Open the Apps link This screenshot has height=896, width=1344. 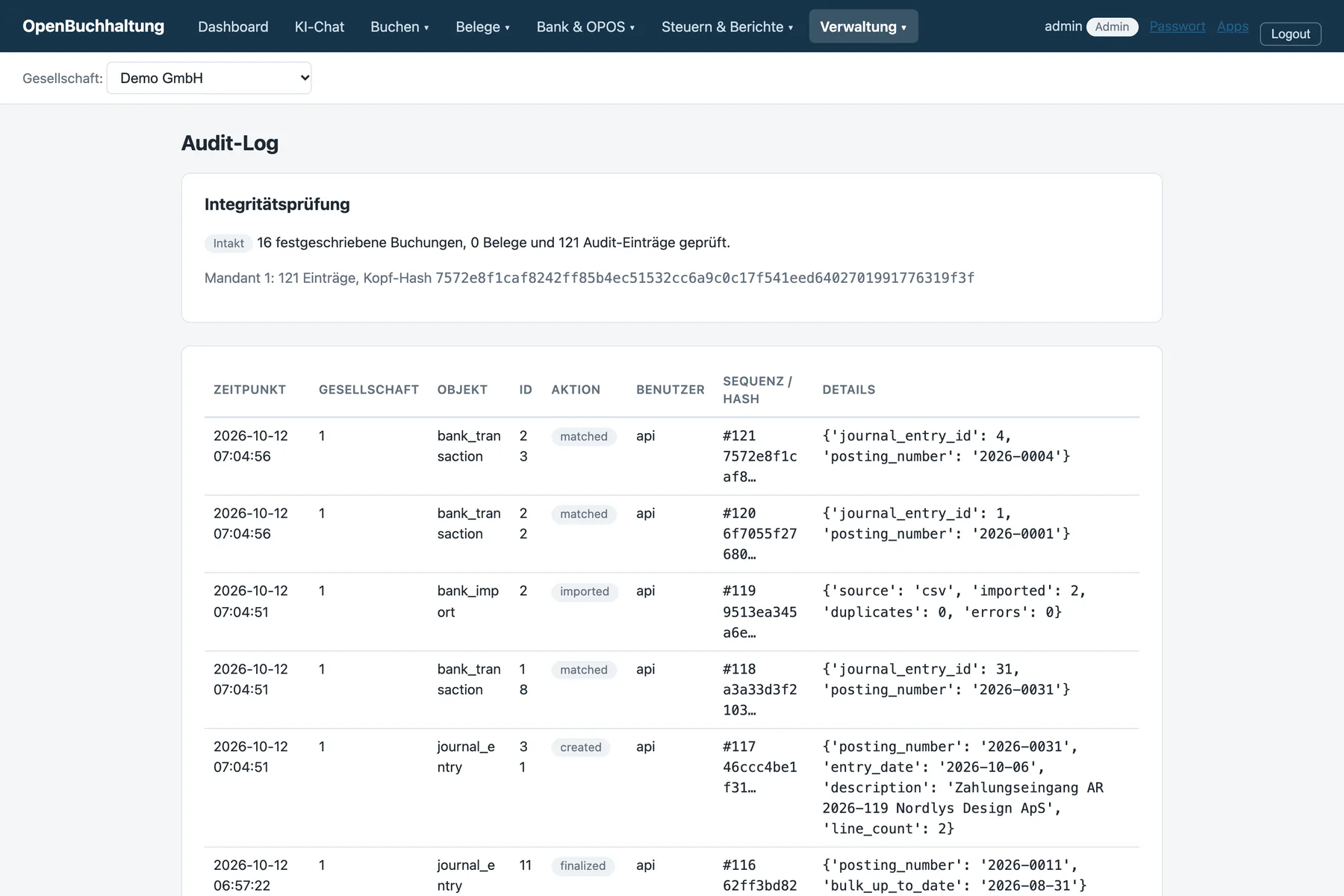click(x=1233, y=27)
